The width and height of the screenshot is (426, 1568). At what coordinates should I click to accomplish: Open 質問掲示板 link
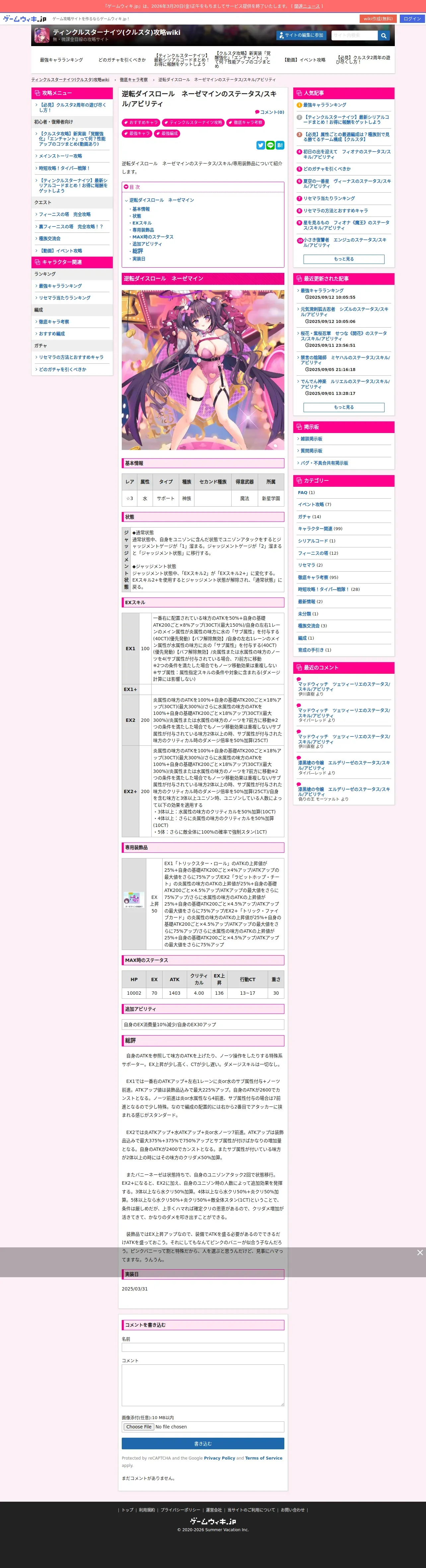pyautogui.click(x=312, y=451)
